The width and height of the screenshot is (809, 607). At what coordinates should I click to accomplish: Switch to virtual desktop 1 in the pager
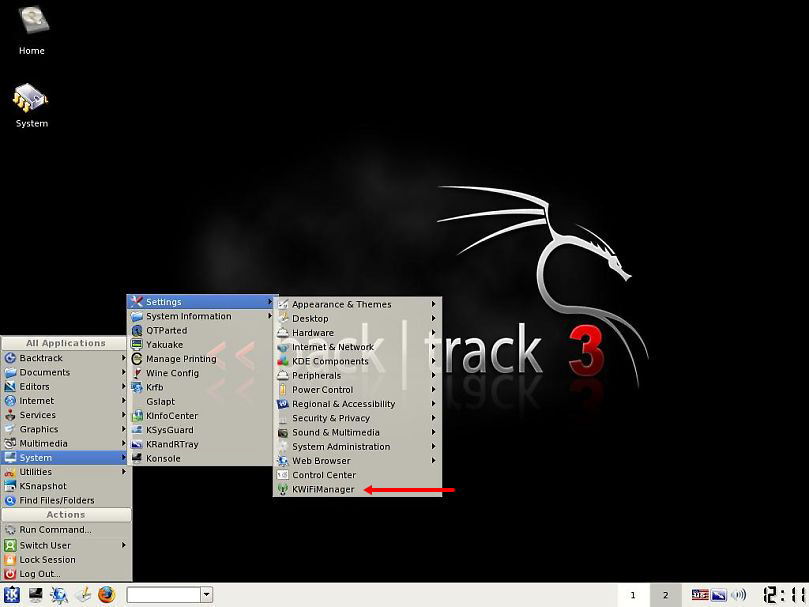point(633,595)
